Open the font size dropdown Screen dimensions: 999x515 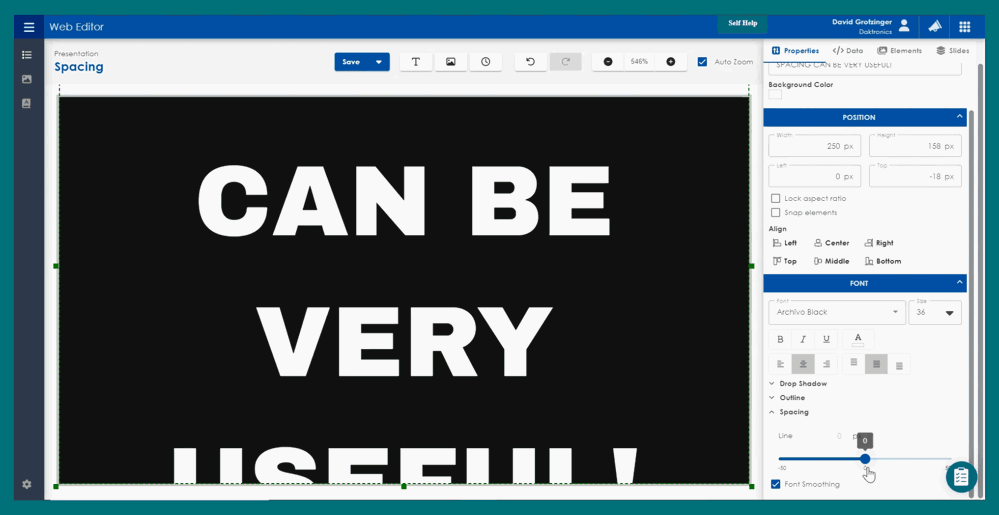tap(935, 312)
